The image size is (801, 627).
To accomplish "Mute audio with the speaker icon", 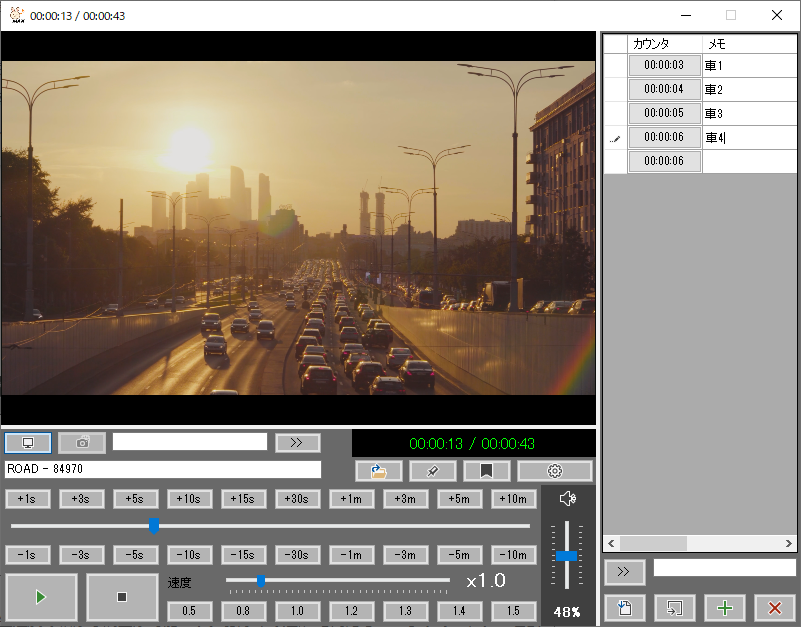I will (x=568, y=499).
